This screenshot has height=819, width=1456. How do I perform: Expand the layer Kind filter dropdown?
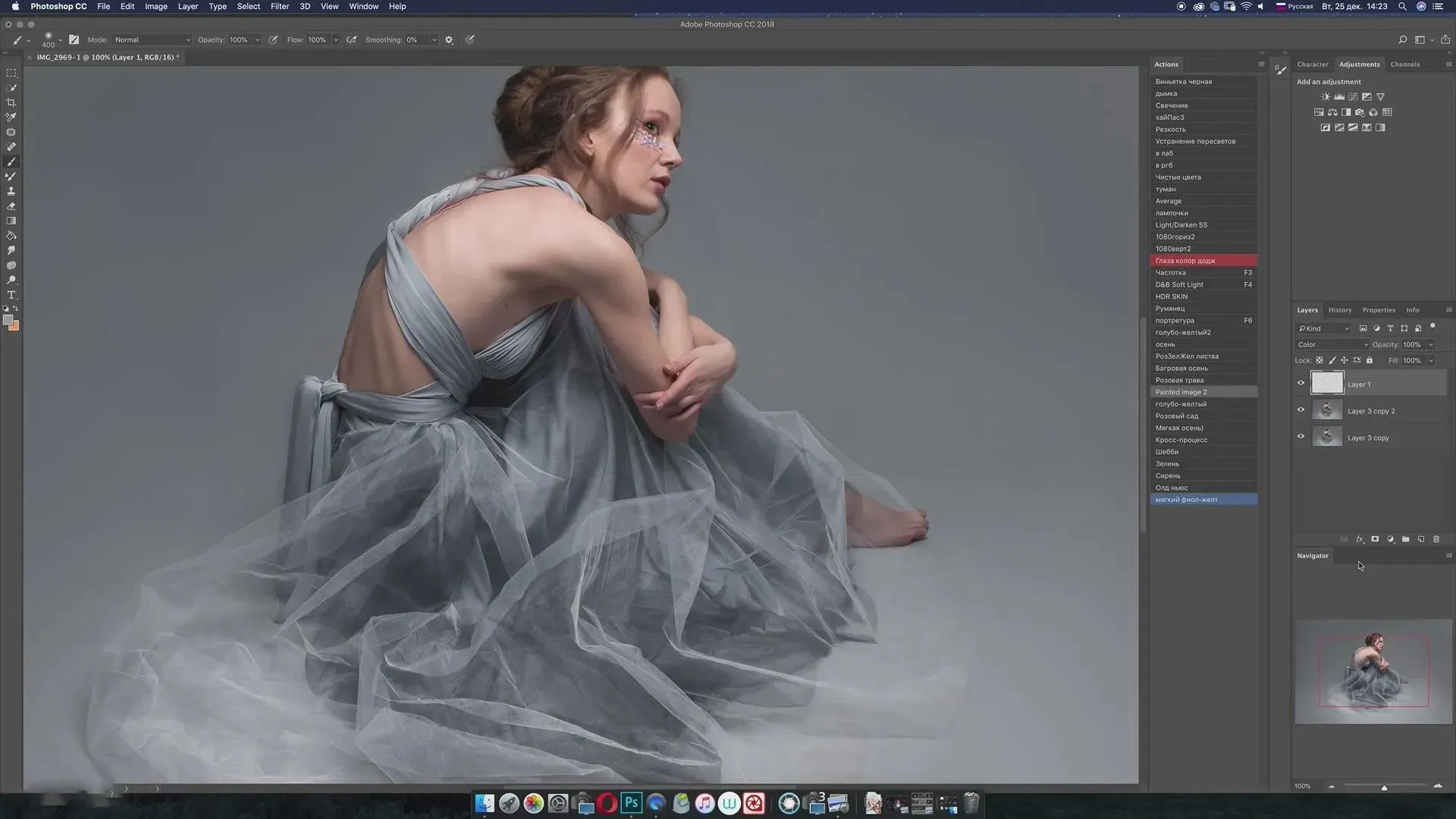tap(1324, 328)
